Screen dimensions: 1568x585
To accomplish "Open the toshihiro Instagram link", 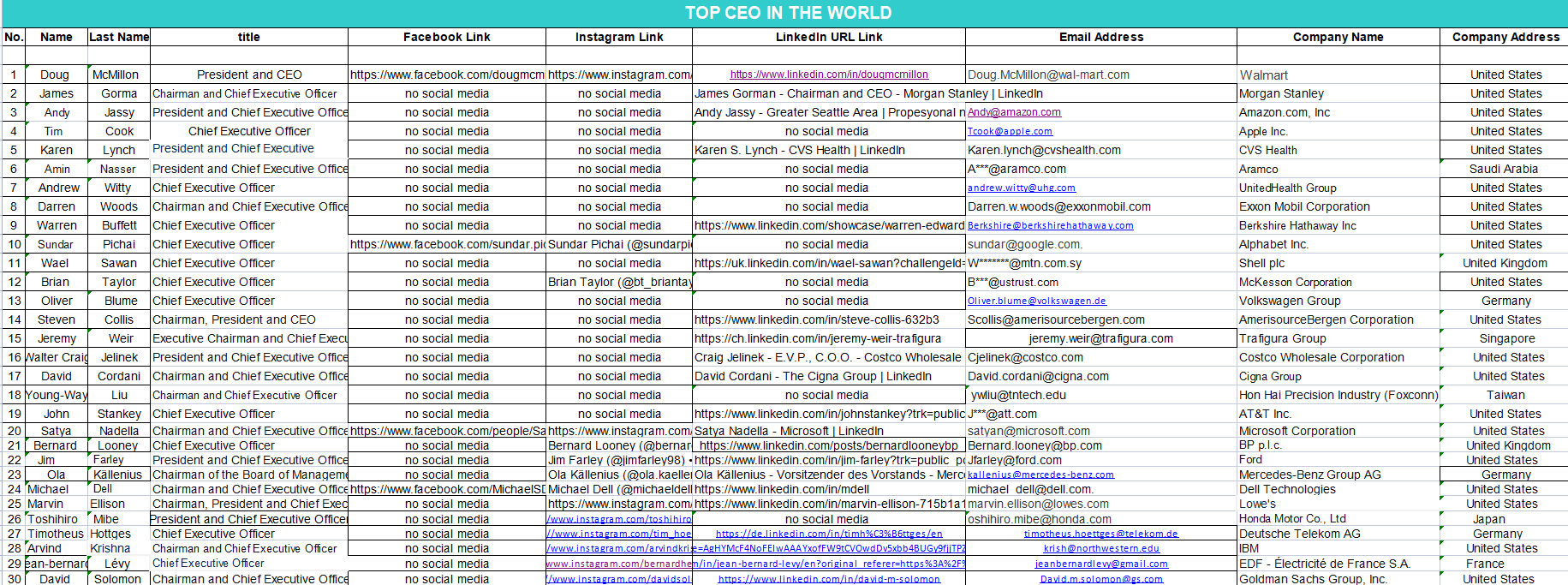I will click(619, 519).
